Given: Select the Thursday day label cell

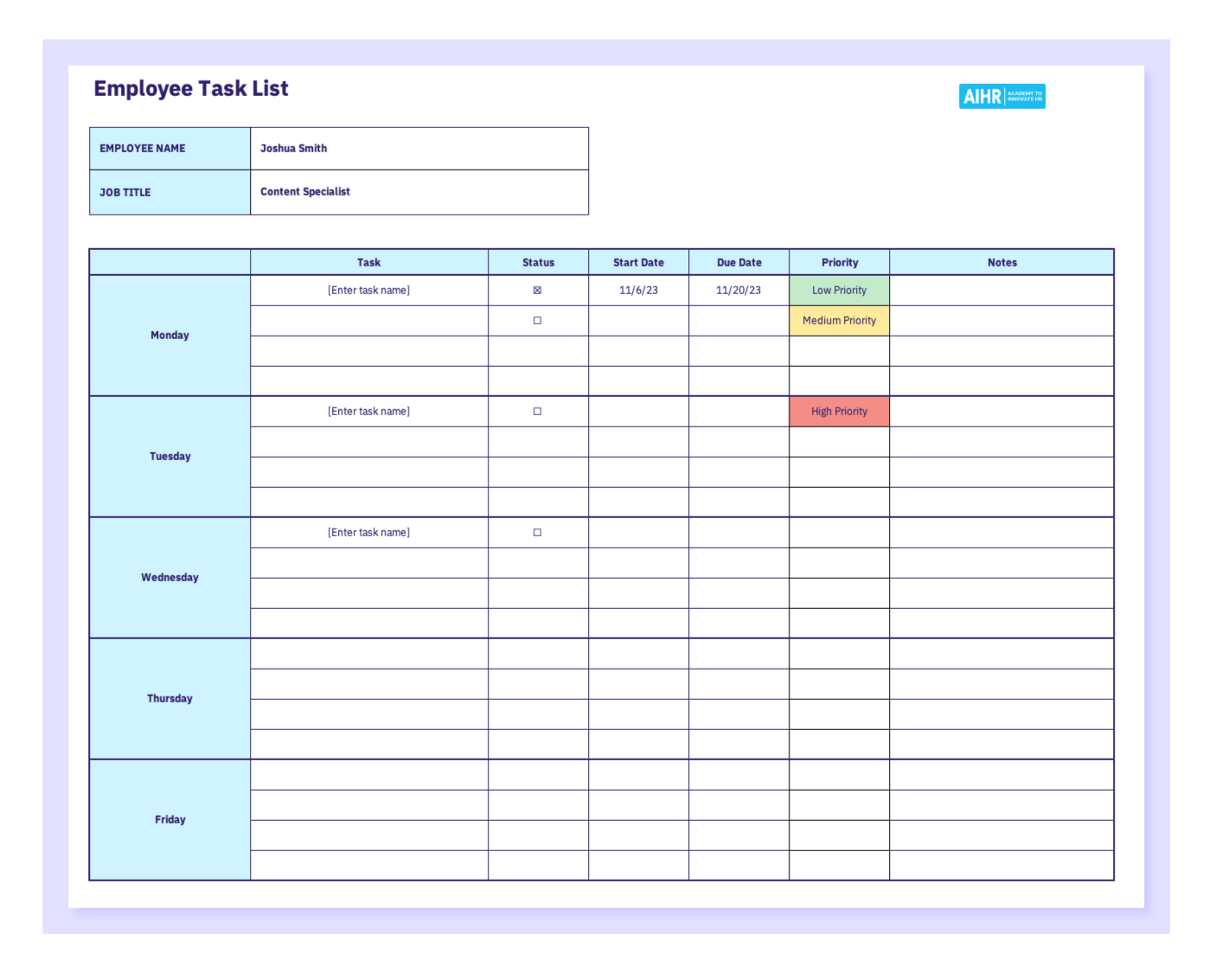Looking at the screenshot, I should coord(169,699).
